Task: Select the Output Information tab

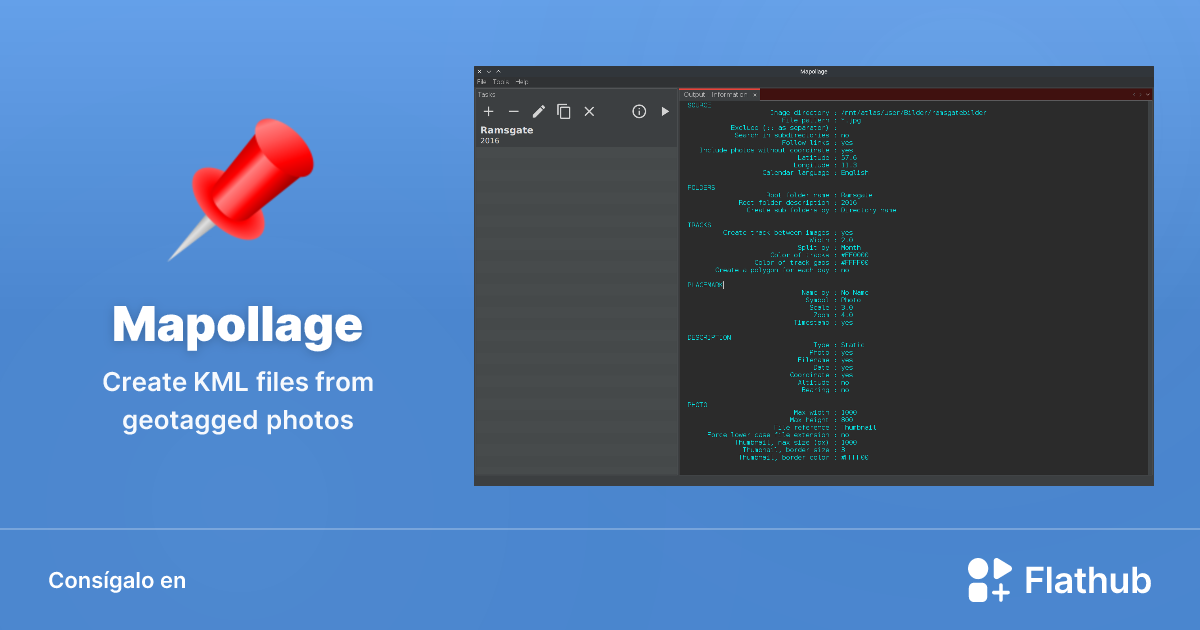Action: point(715,94)
